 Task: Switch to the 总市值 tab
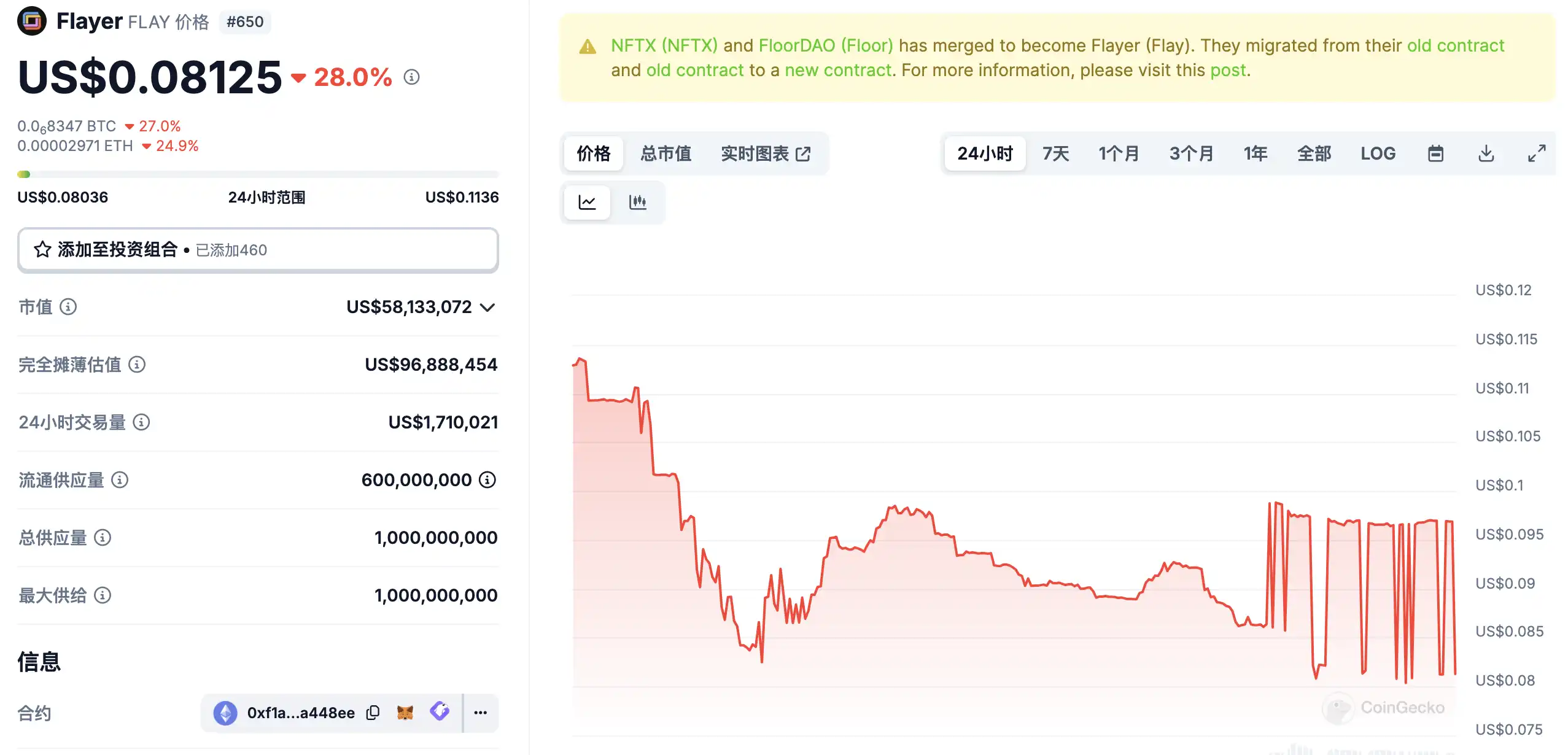[x=666, y=153]
